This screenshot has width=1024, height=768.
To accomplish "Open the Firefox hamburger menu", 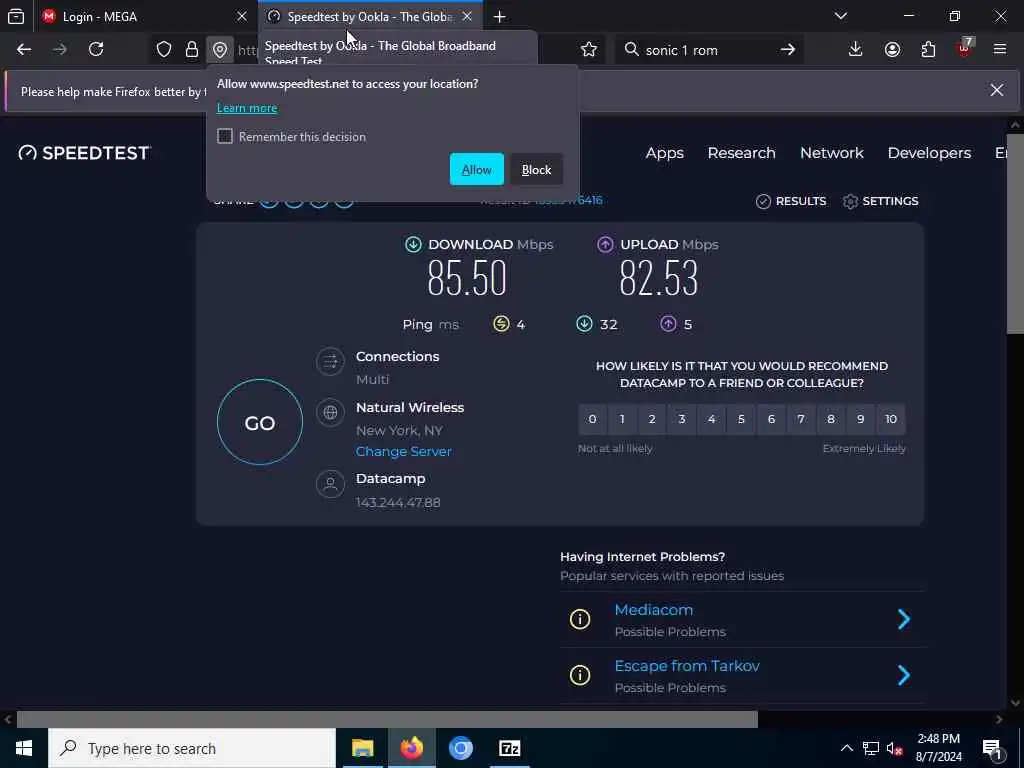I will [1000, 50].
